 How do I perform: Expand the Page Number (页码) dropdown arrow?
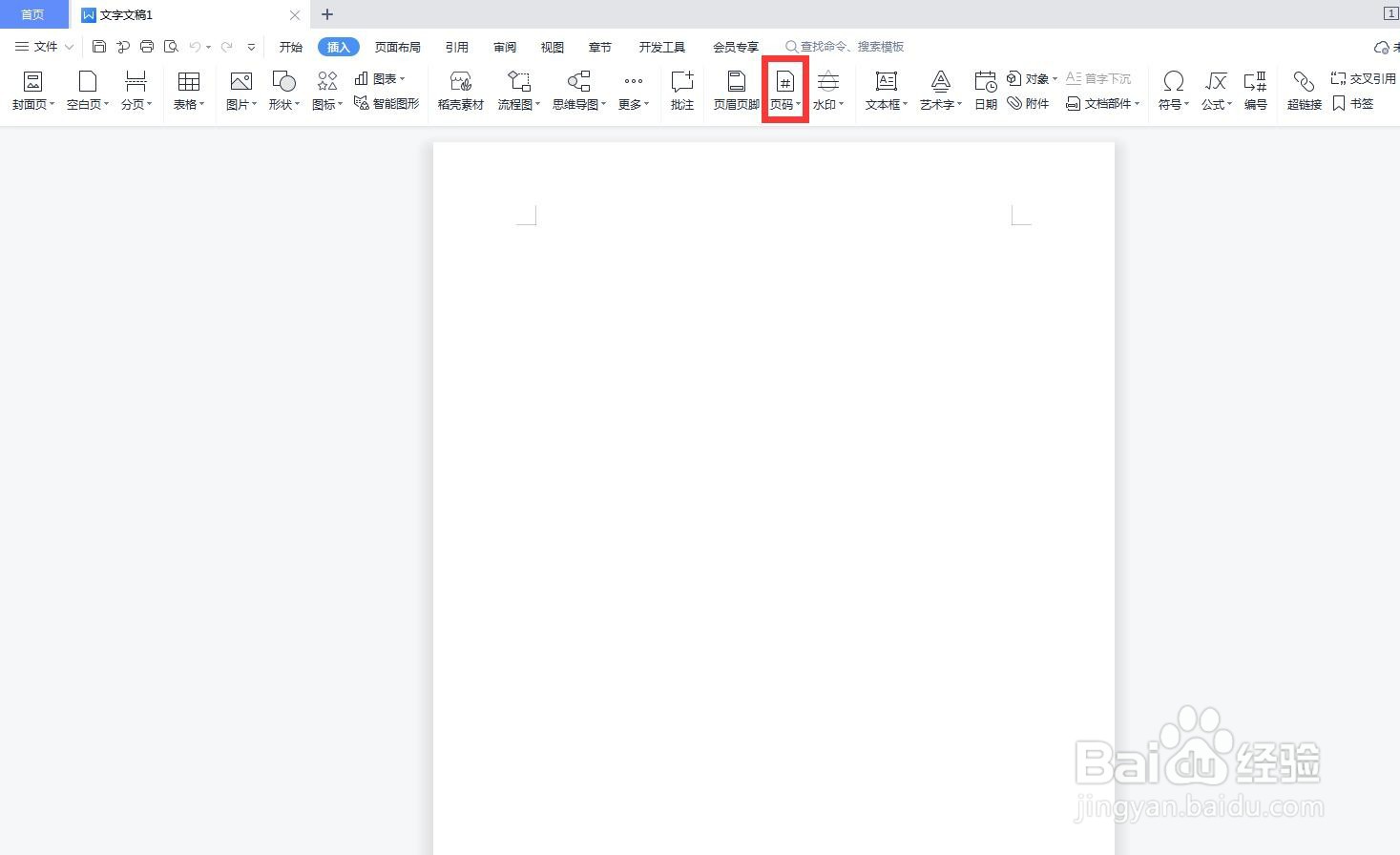(798, 104)
